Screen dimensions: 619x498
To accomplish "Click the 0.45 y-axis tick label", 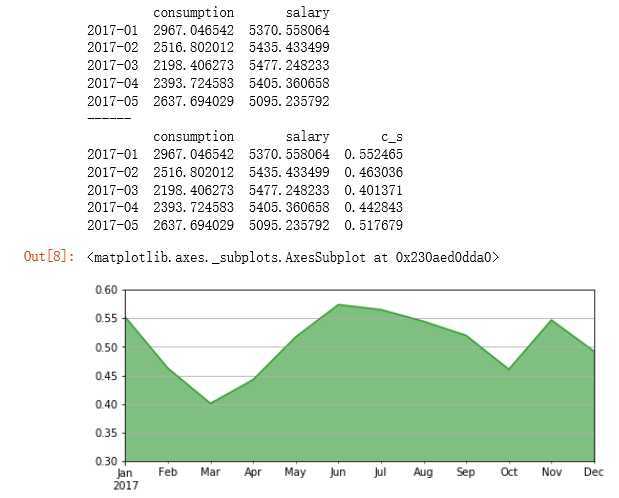I will [x=107, y=376].
